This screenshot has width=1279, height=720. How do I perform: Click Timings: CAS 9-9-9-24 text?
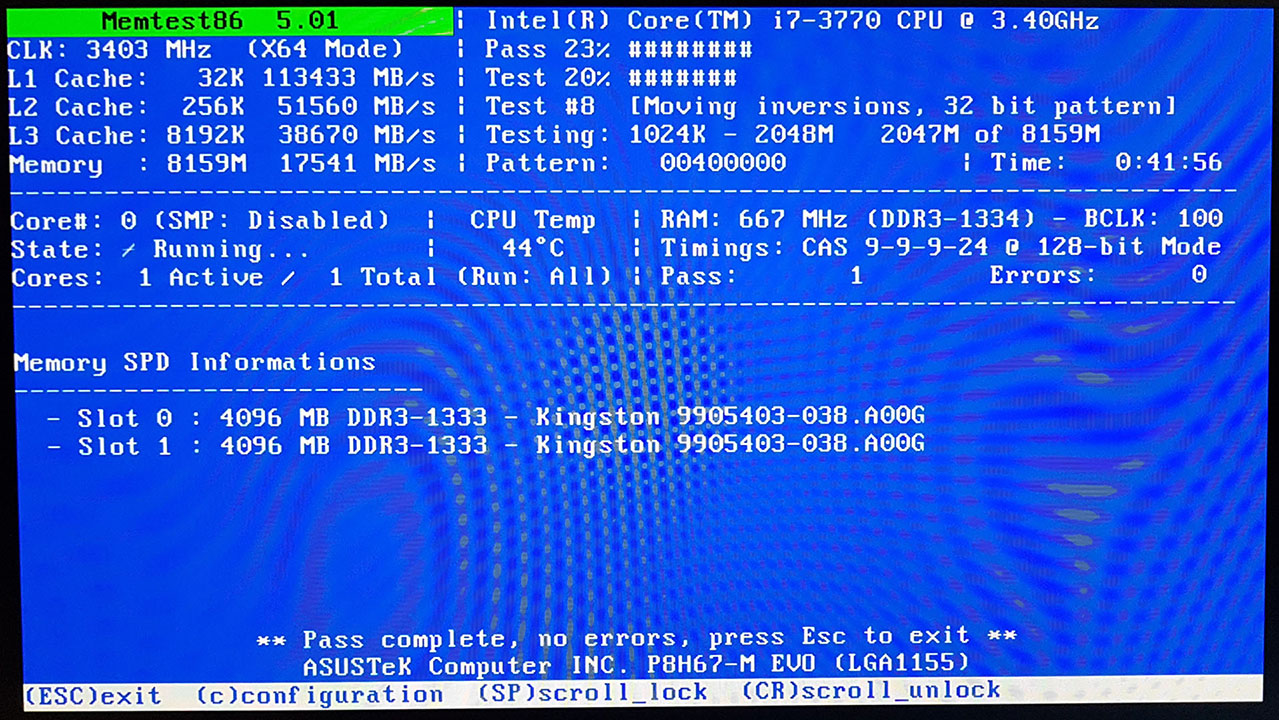coord(941,247)
